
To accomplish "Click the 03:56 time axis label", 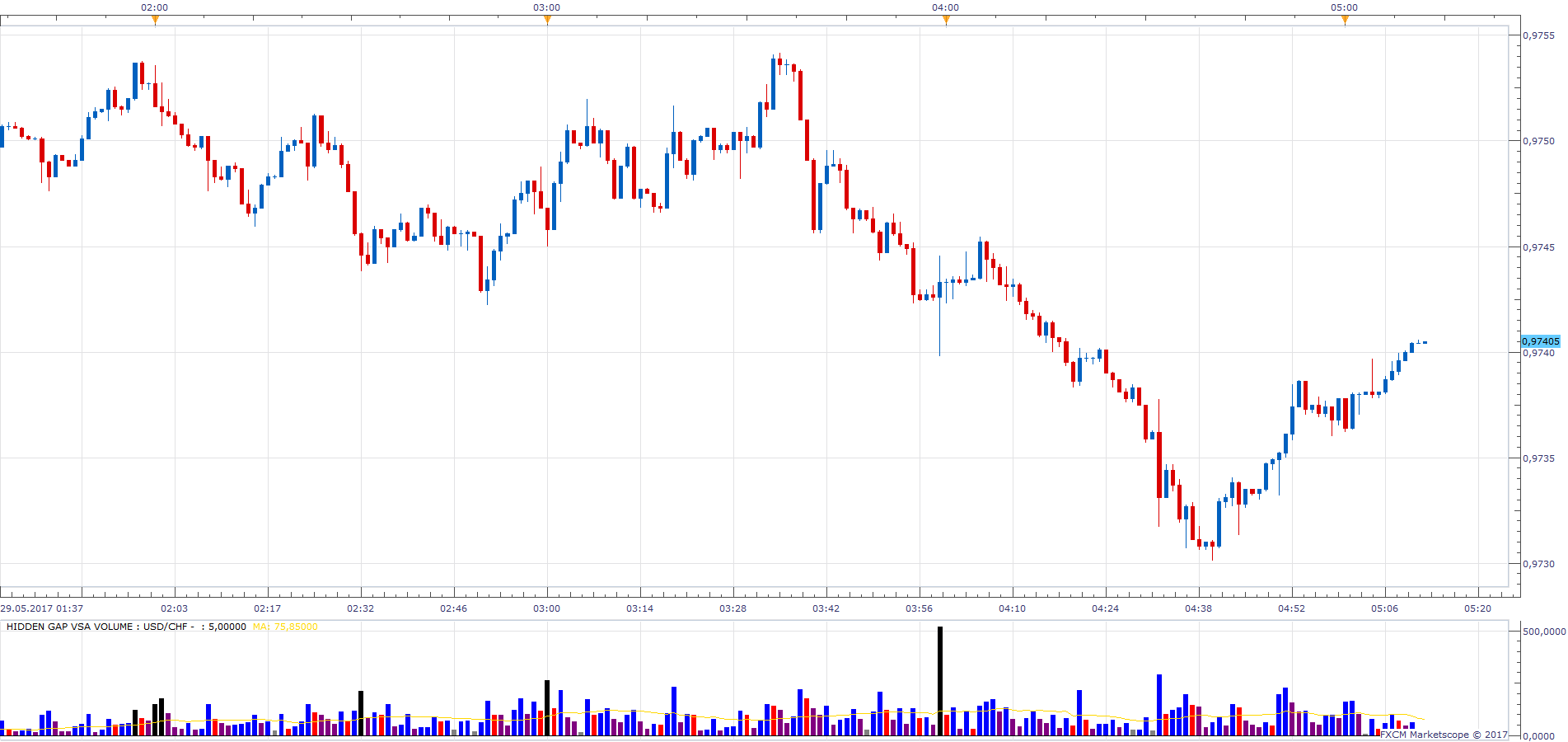I will [x=919, y=608].
